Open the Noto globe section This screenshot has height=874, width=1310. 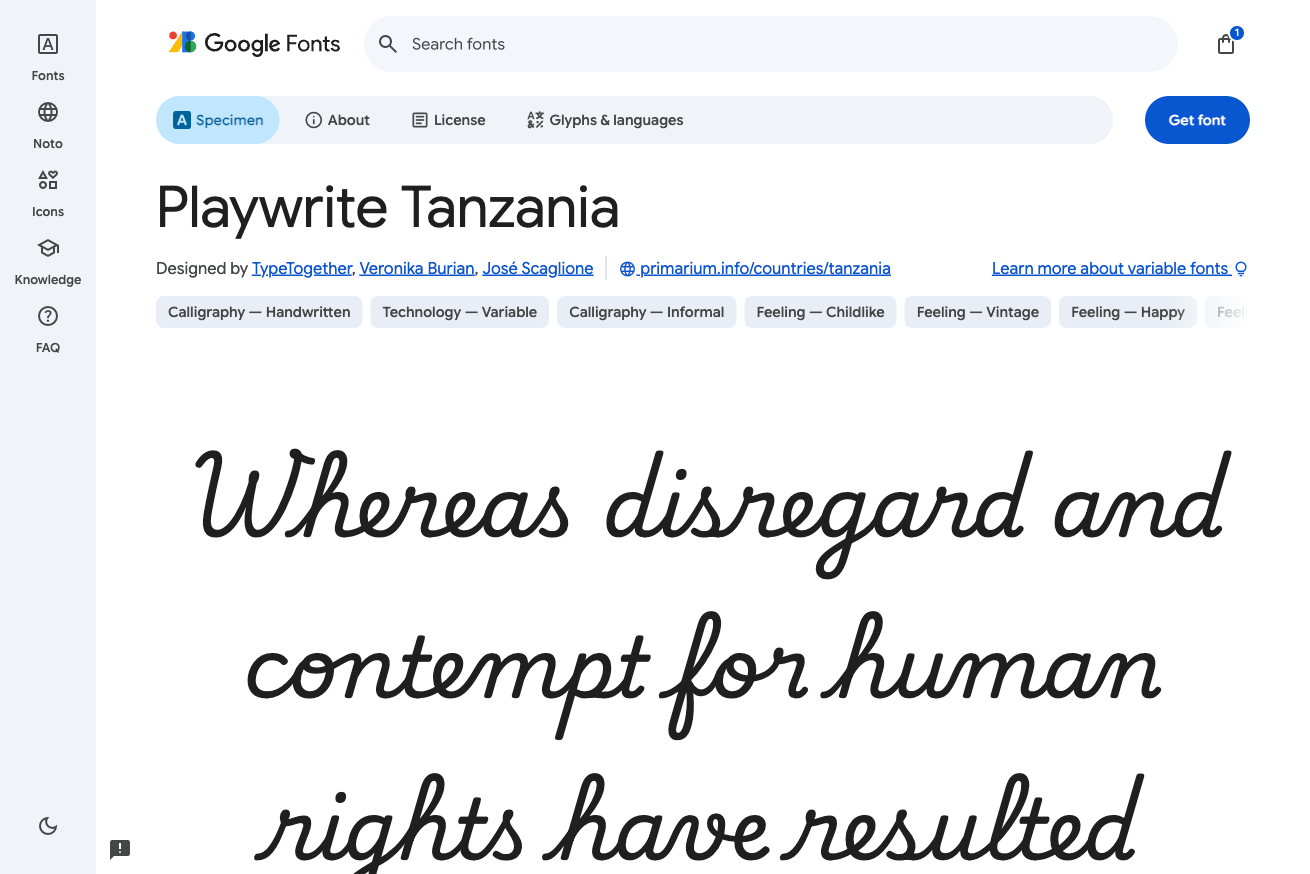48,124
